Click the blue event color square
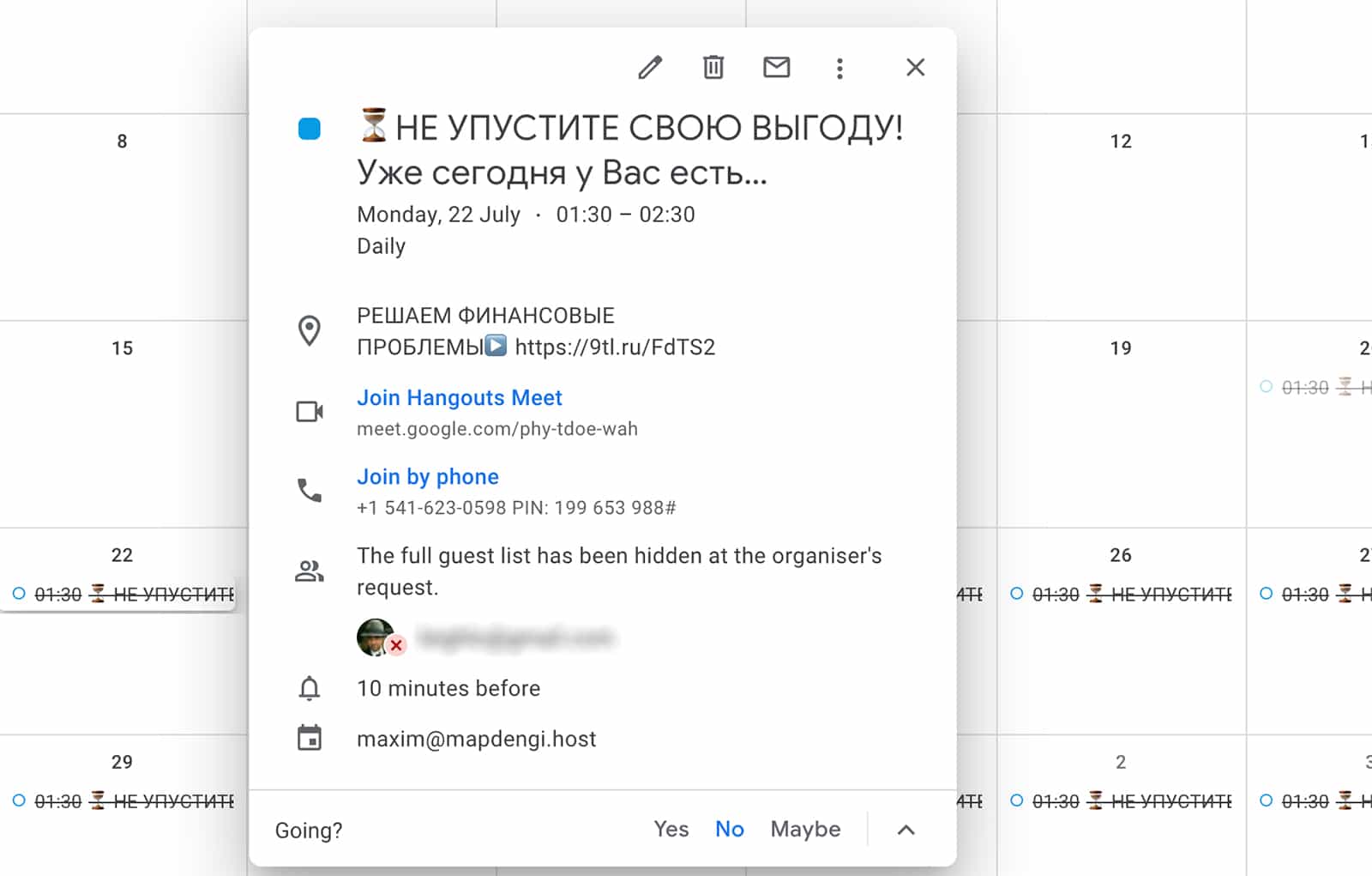Screen dimensions: 1372x876 (310, 129)
